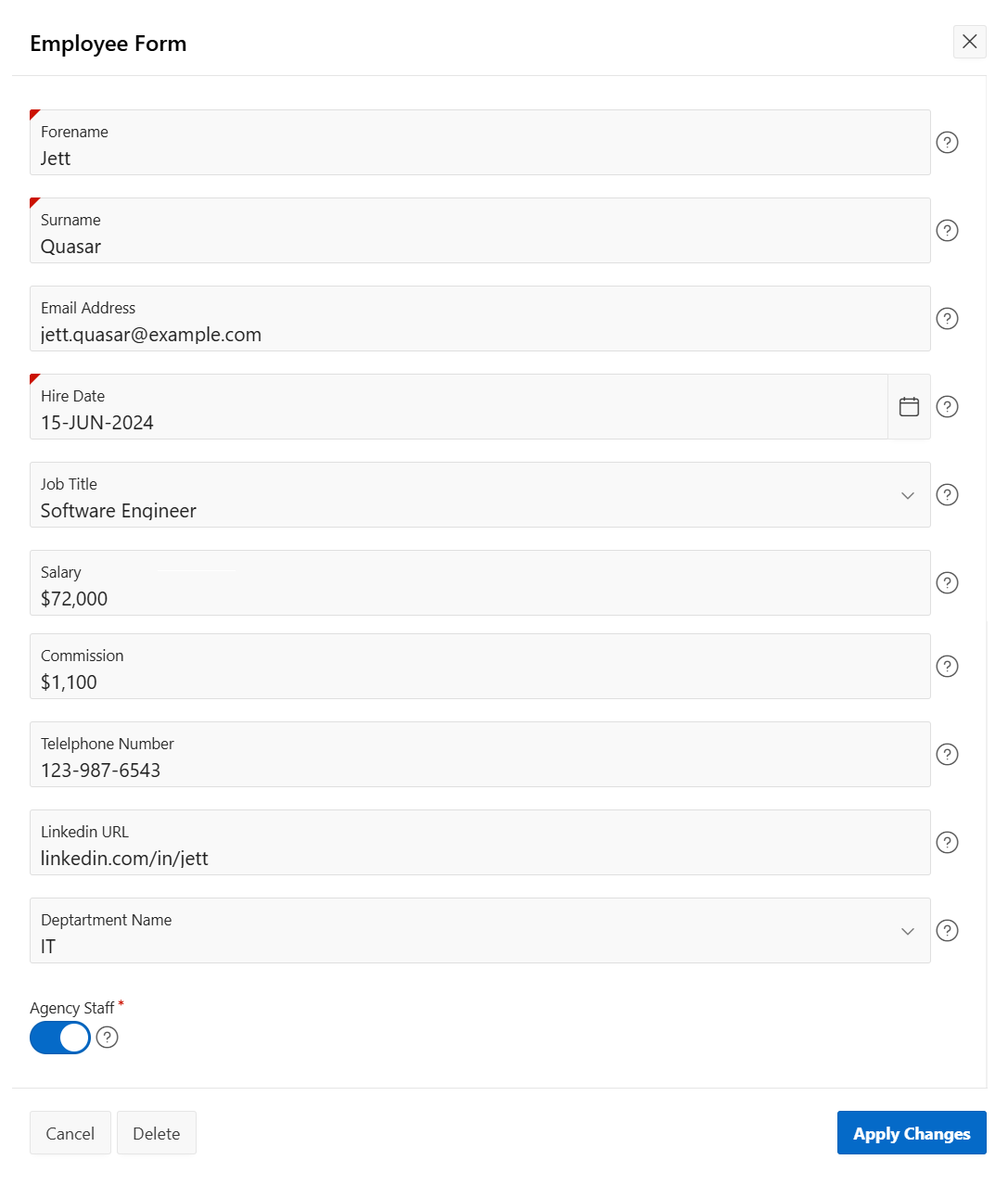This screenshot has height=1185, width=1008.
Task: Open the Job Title dropdown
Action: (908, 495)
